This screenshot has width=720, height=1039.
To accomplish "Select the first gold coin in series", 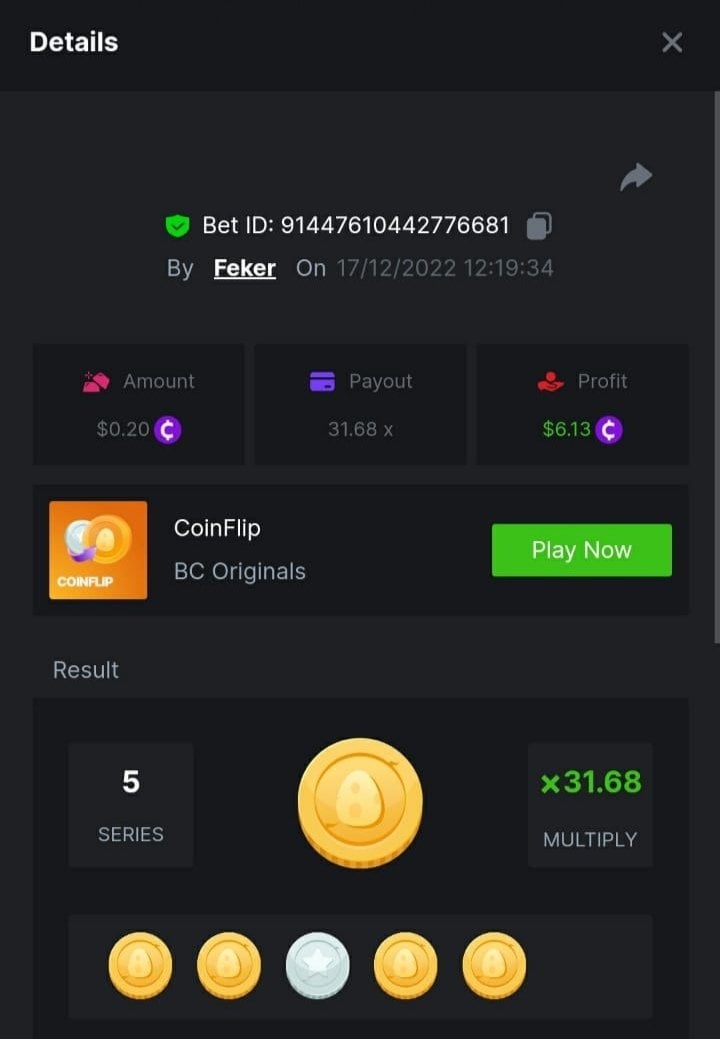I will pyautogui.click(x=140, y=966).
